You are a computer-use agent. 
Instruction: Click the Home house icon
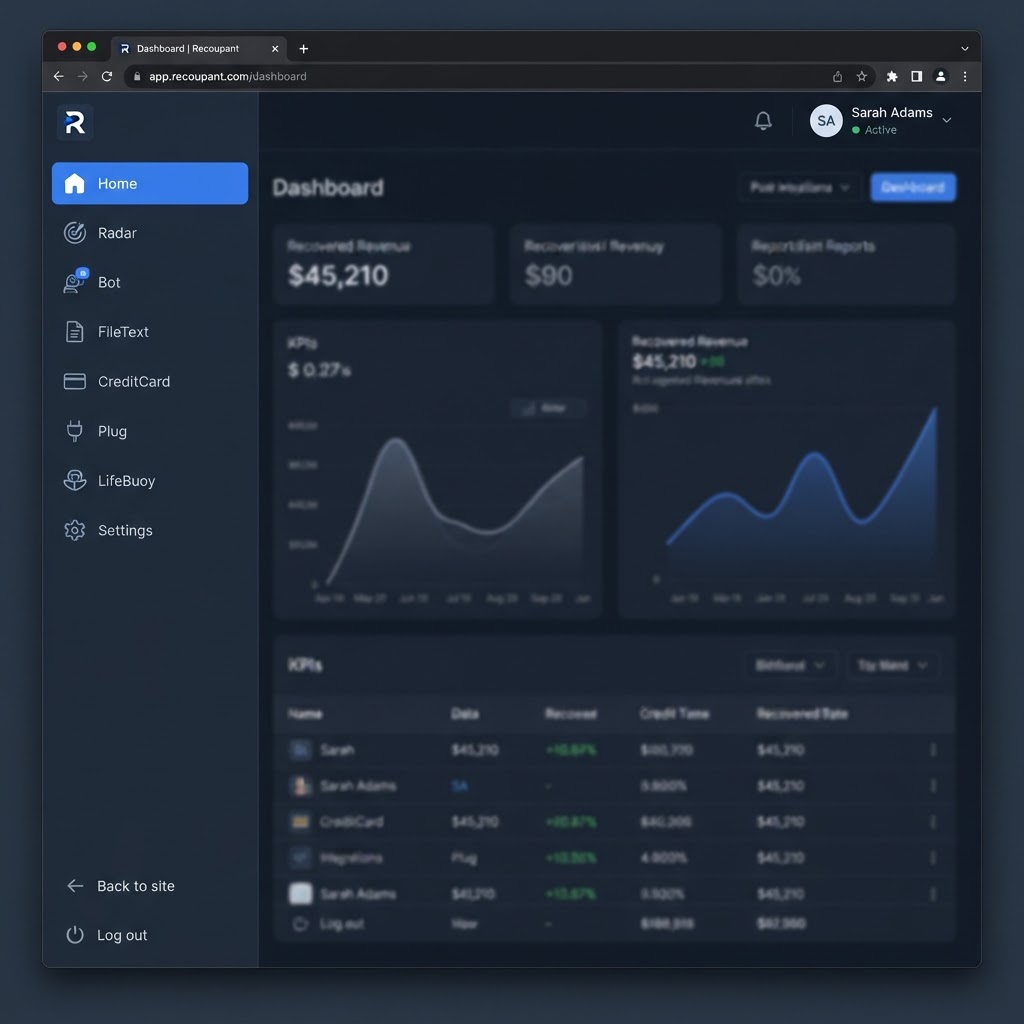coord(75,184)
